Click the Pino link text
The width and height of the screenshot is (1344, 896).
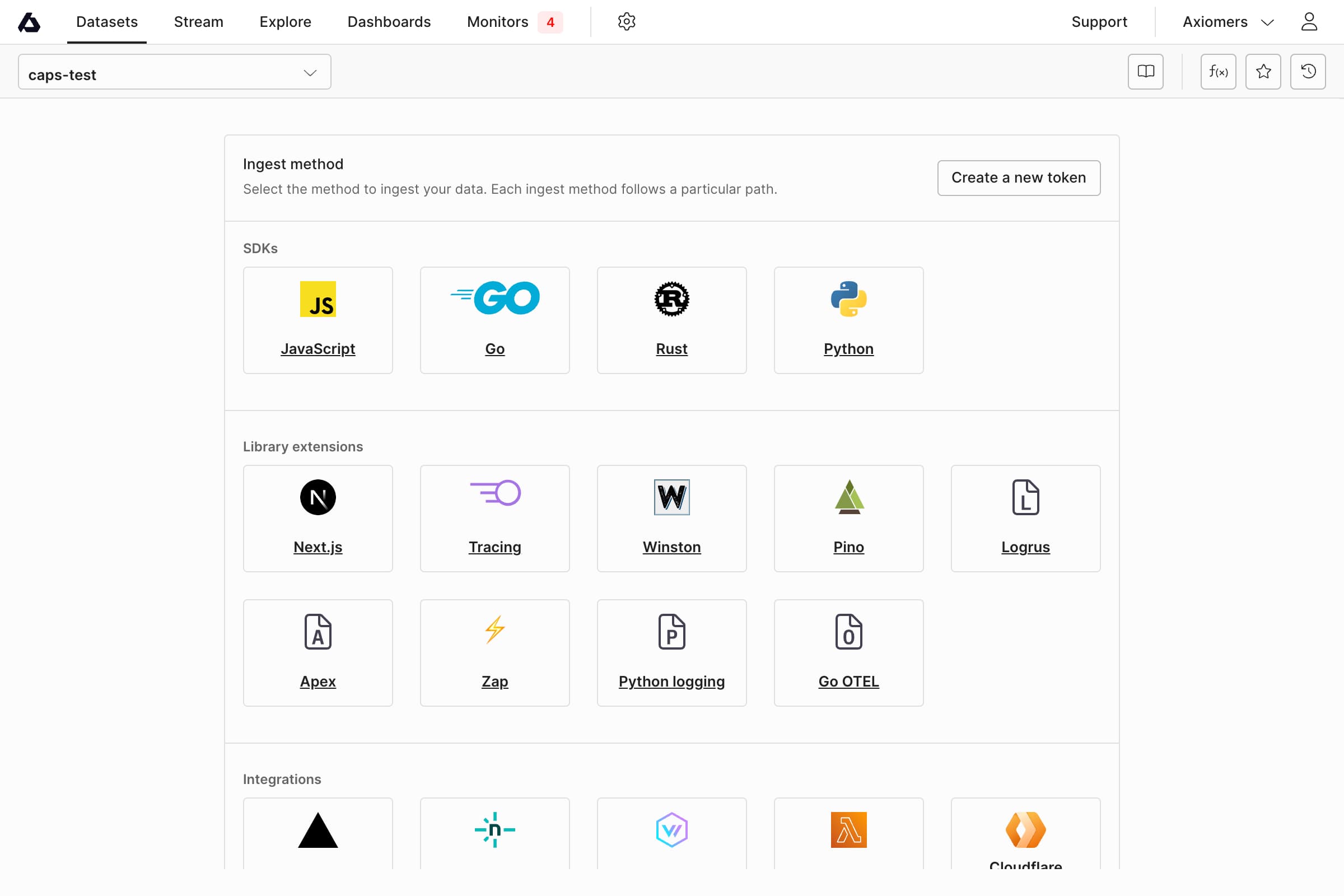pos(848,547)
